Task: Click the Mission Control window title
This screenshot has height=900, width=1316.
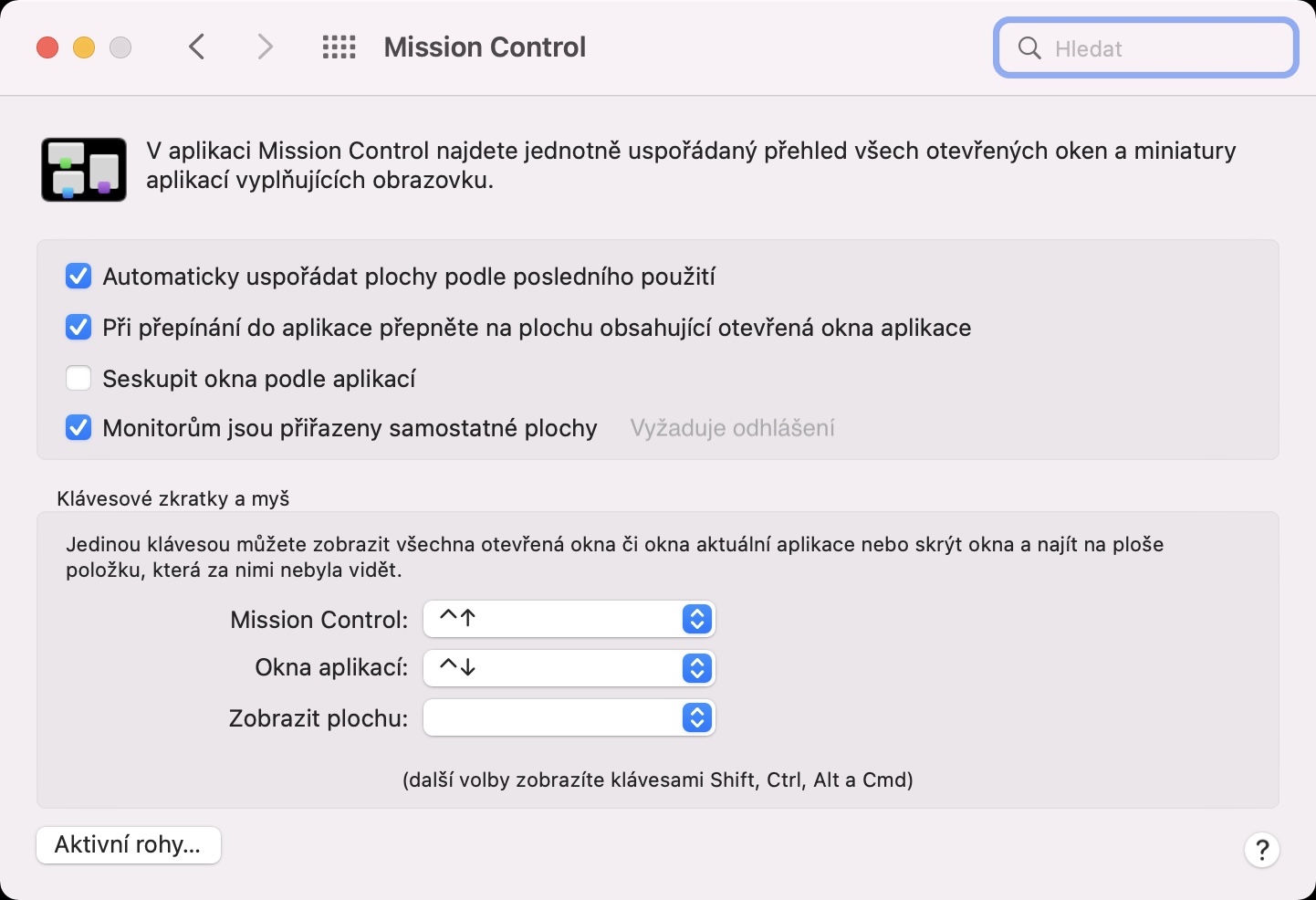Action: tap(485, 47)
